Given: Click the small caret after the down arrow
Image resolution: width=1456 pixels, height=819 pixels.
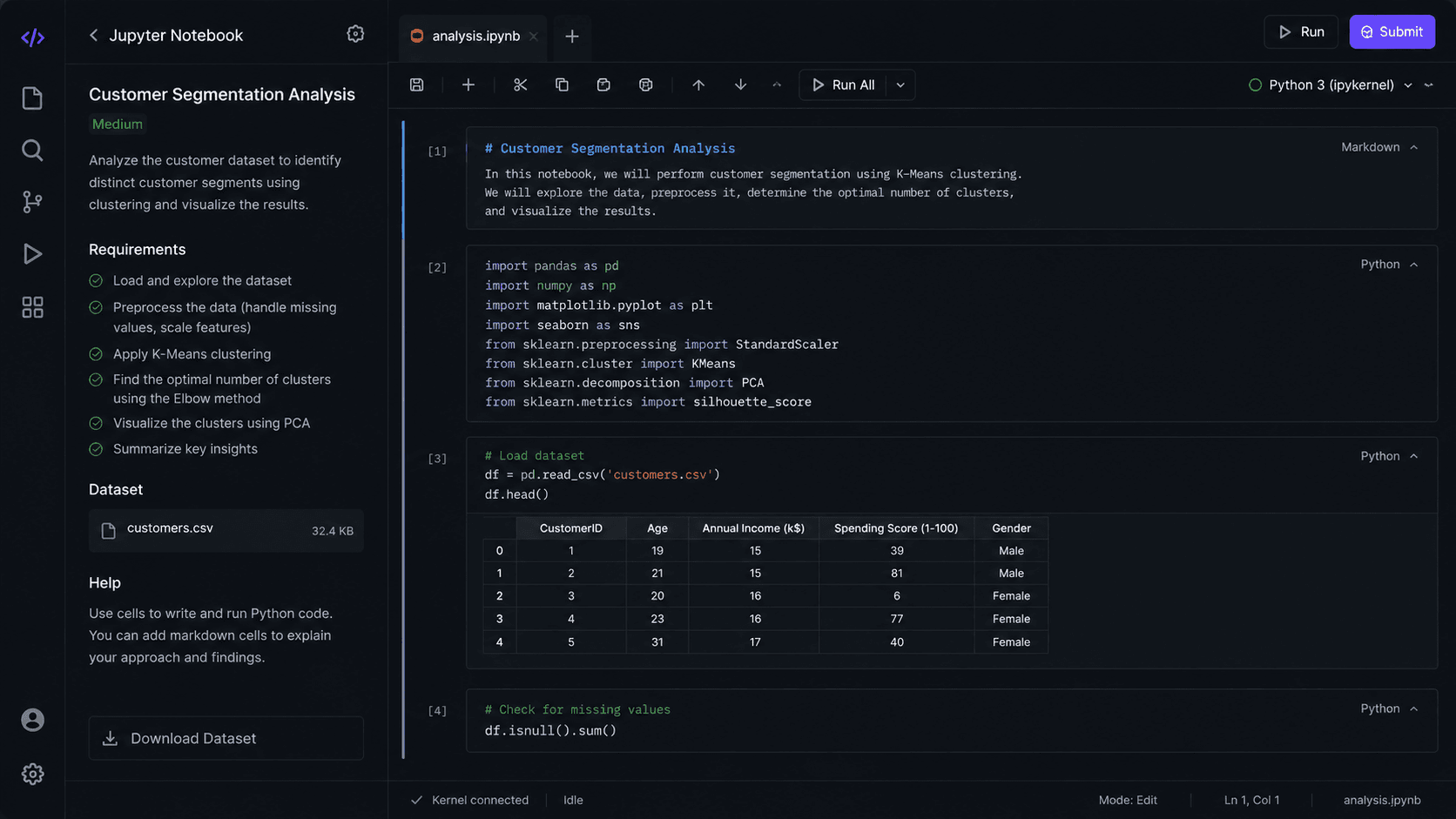Looking at the screenshot, I should point(777,84).
